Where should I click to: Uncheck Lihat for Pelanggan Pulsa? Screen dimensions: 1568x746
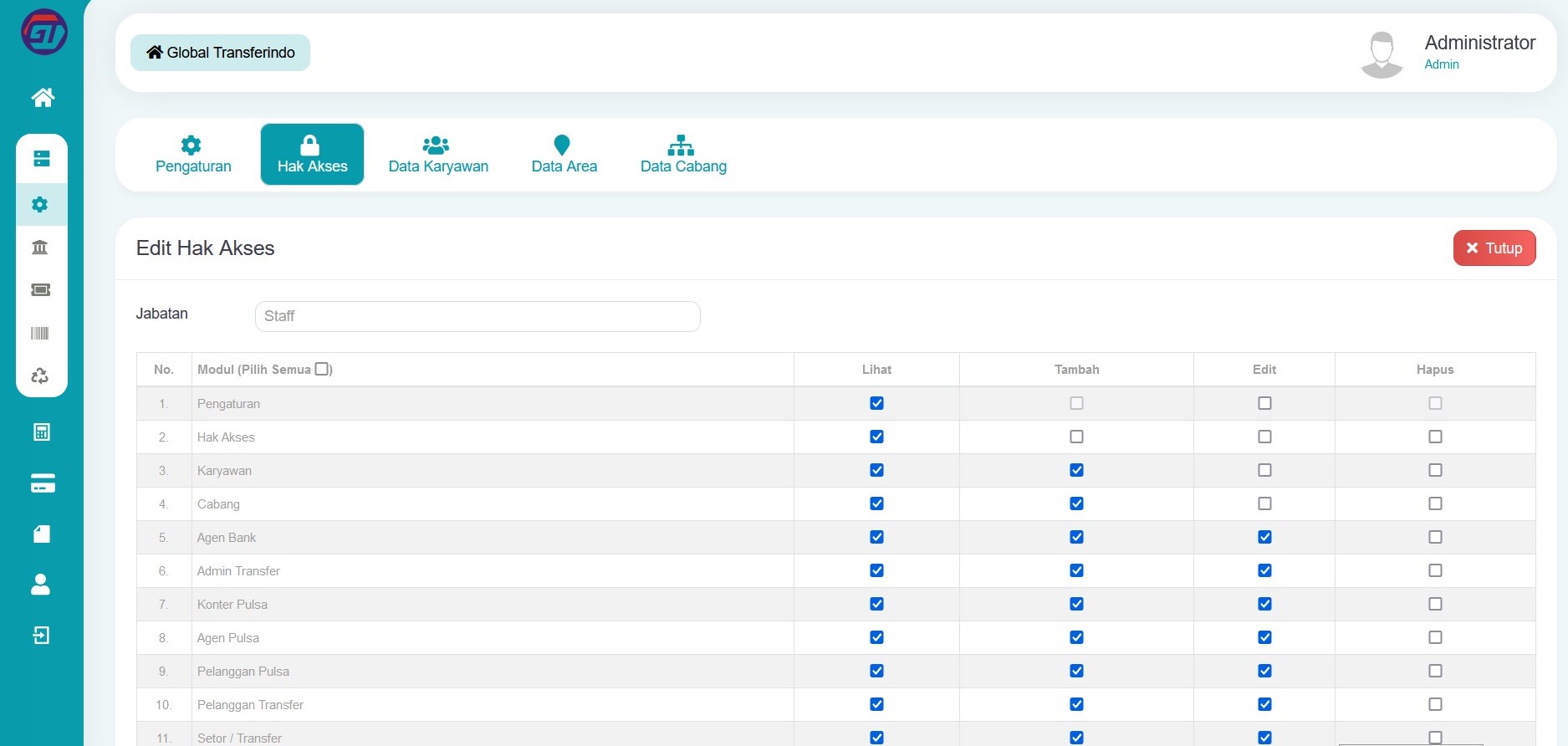coord(876,671)
